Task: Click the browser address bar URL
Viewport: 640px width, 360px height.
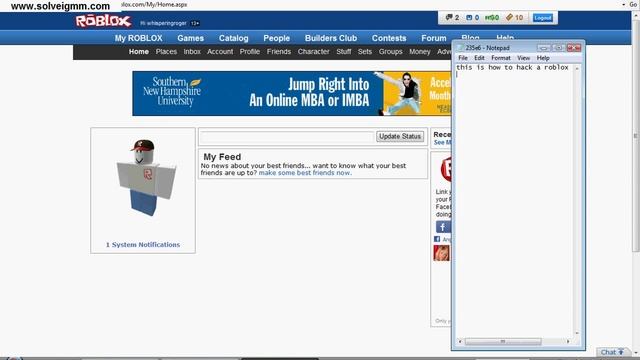Action: tap(154, 4)
